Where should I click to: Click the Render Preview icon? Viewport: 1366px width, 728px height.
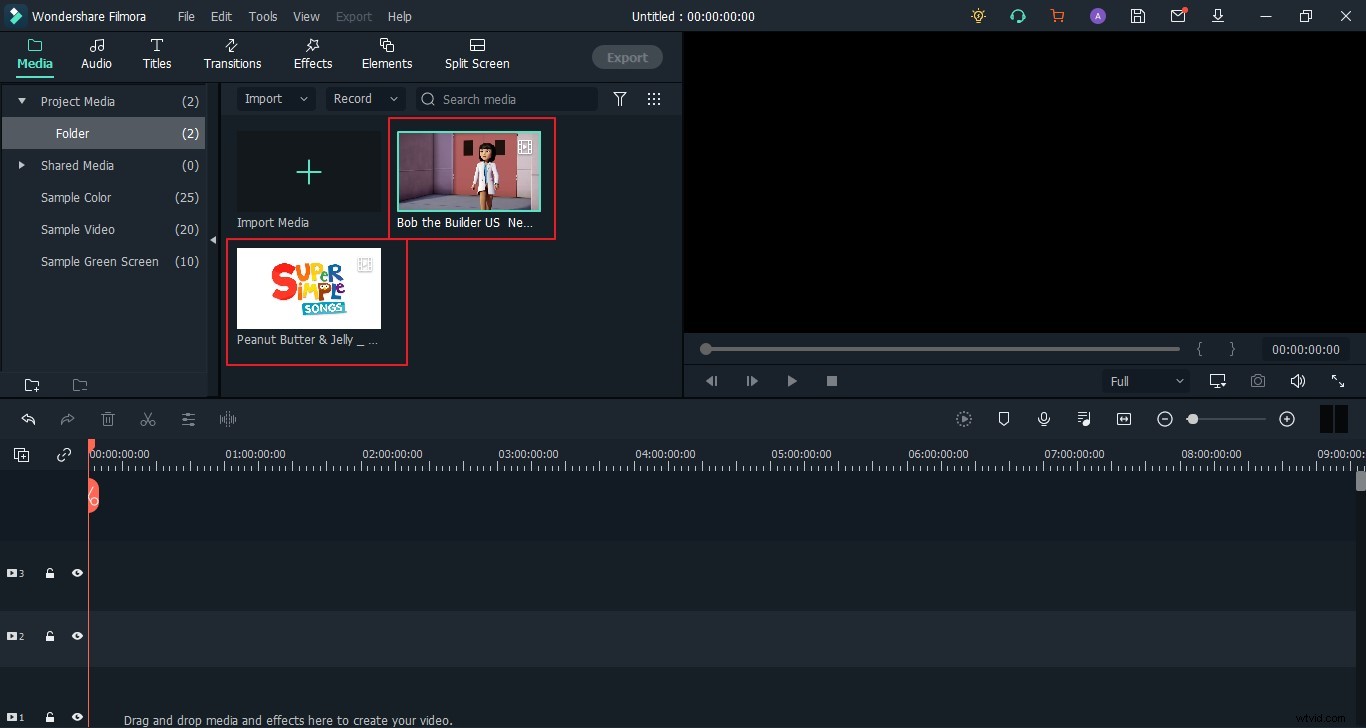963,419
